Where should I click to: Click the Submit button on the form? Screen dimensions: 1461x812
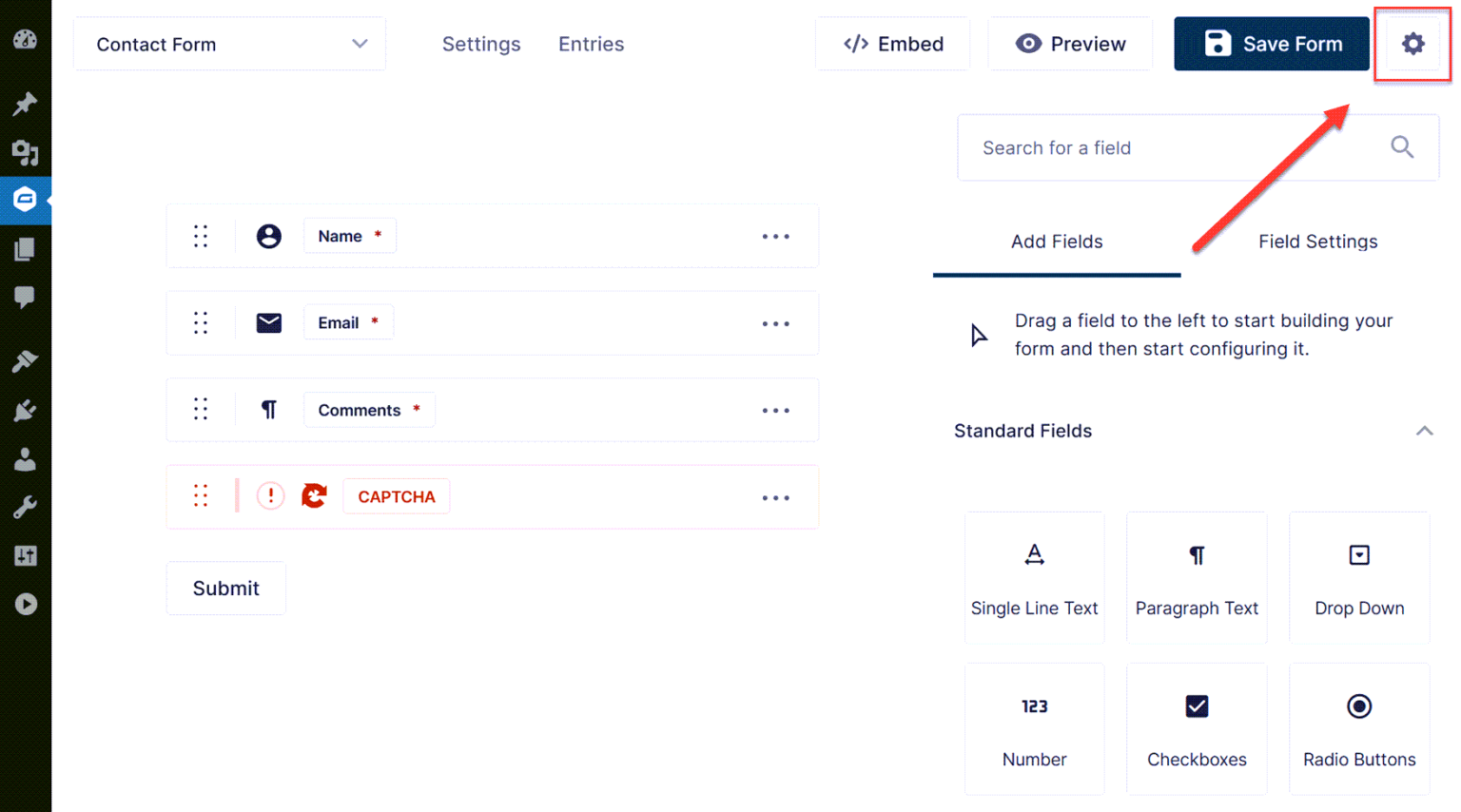225,588
